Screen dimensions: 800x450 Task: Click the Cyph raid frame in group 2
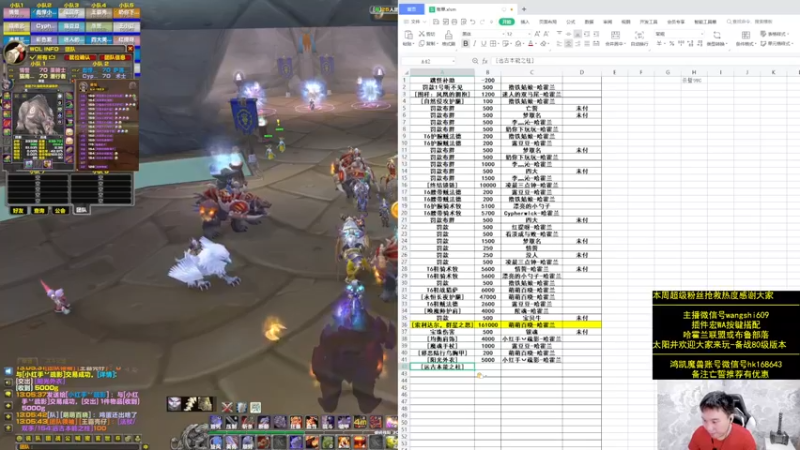click(44, 26)
